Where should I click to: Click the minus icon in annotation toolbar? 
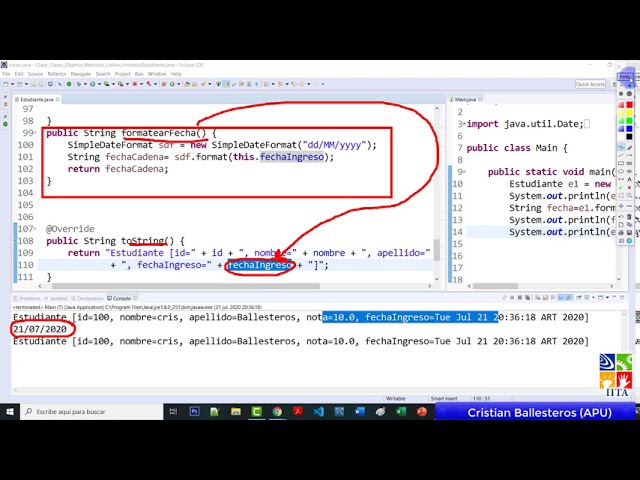(x=629, y=206)
